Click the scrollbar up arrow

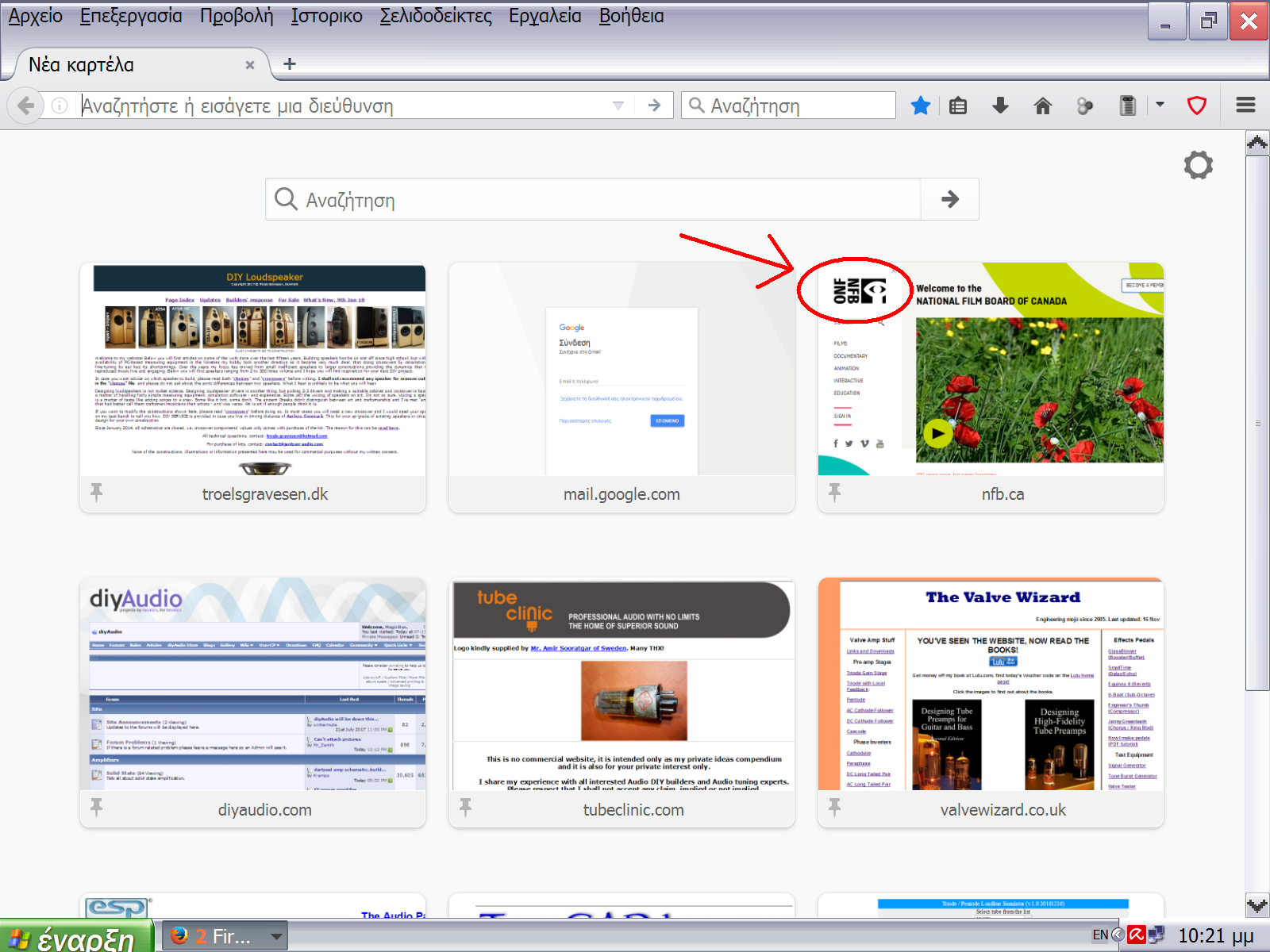pos(1257,143)
